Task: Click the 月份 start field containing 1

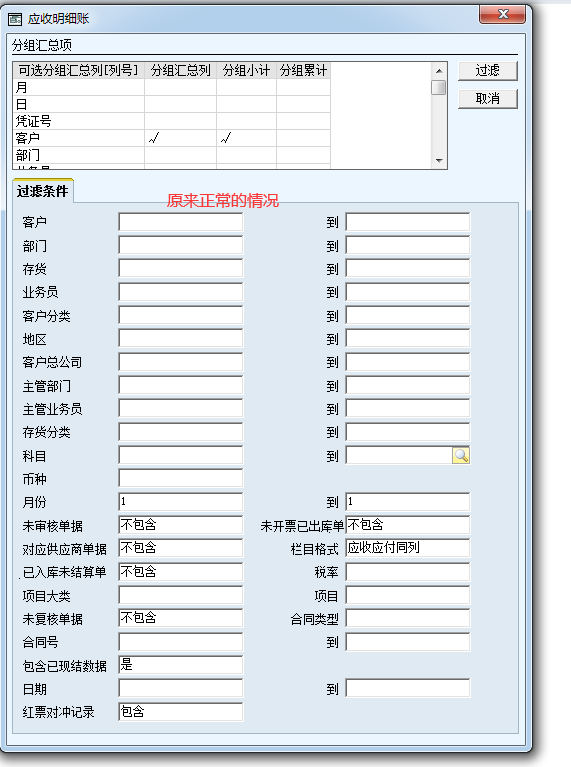Action: 181,501
